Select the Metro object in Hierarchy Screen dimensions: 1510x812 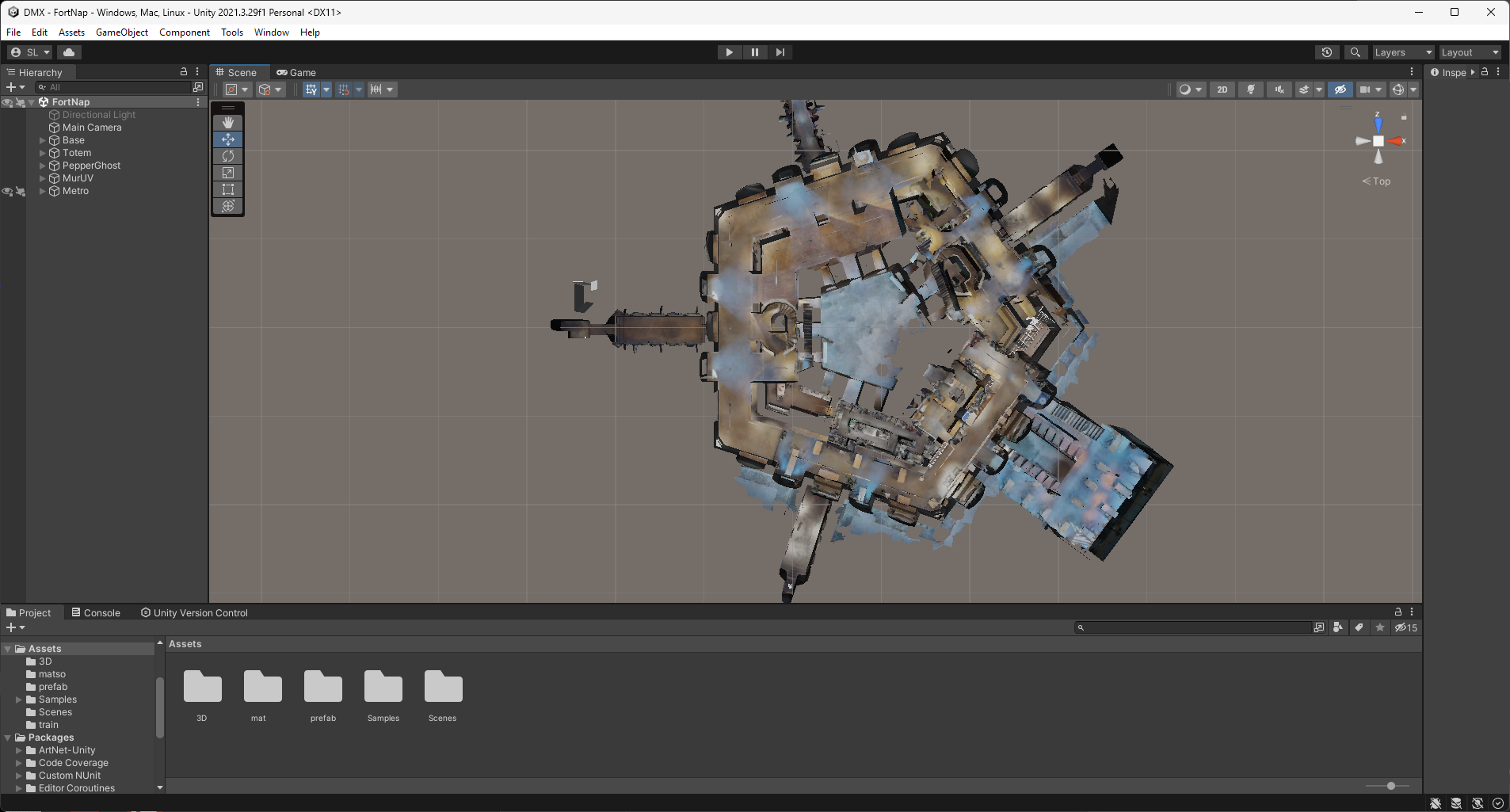click(75, 191)
